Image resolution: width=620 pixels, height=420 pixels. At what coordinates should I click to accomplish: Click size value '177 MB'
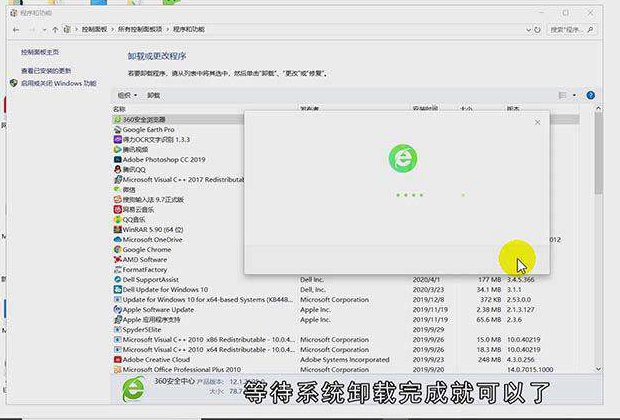pyautogui.click(x=490, y=279)
